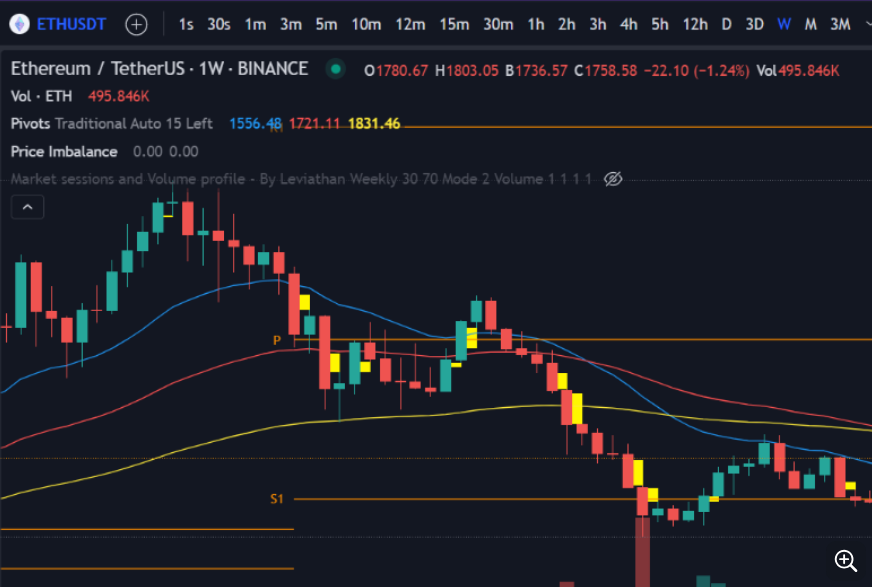Click the green market status dot
Image resolution: width=872 pixels, height=587 pixels.
coord(336,69)
